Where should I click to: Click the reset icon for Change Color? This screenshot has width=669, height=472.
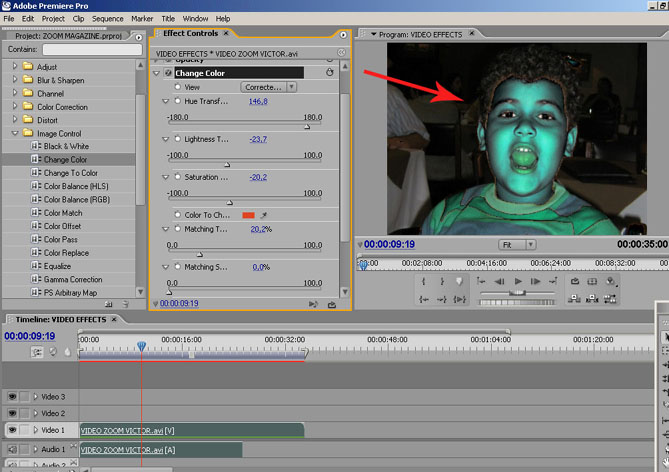point(329,73)
